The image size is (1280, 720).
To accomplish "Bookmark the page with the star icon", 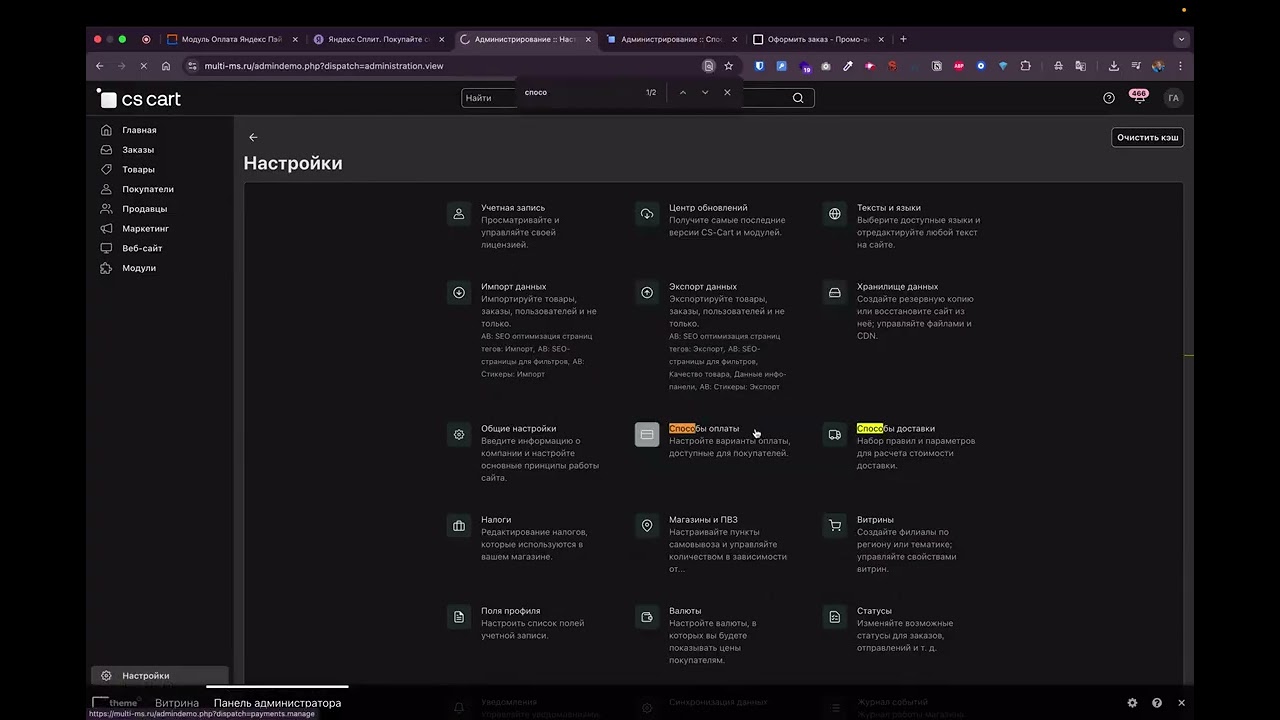I will tap(728, 66).
